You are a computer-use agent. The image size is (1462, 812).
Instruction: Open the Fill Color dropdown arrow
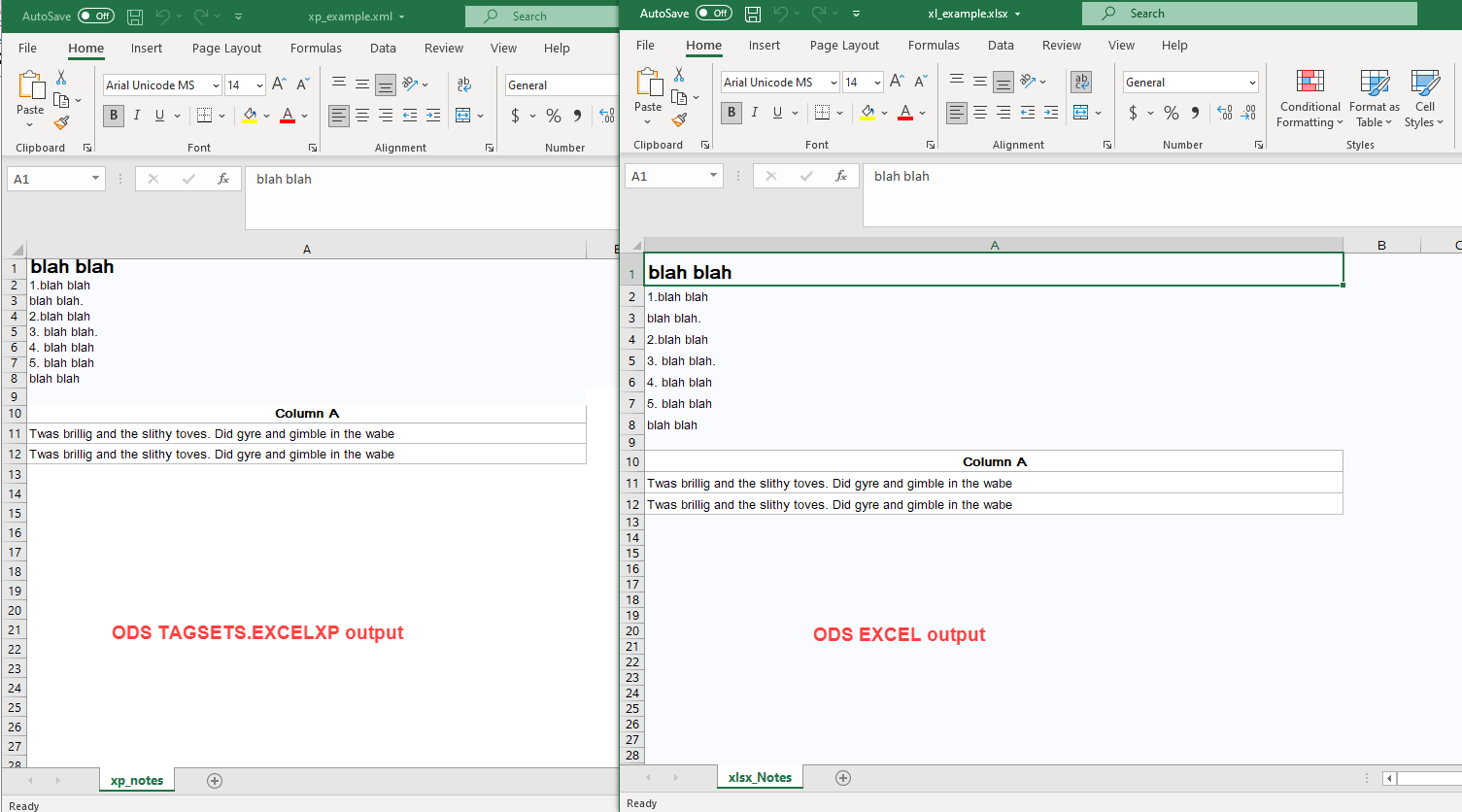(885, 113)
